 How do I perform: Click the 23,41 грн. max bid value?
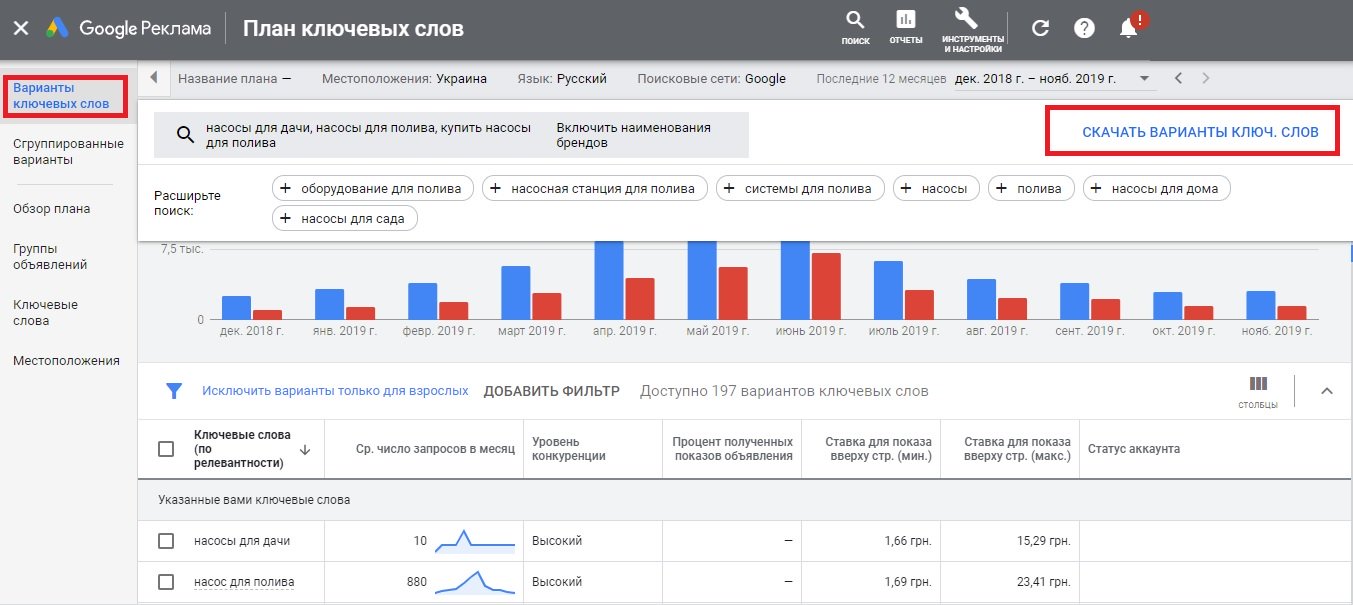tap(1042, 582)
